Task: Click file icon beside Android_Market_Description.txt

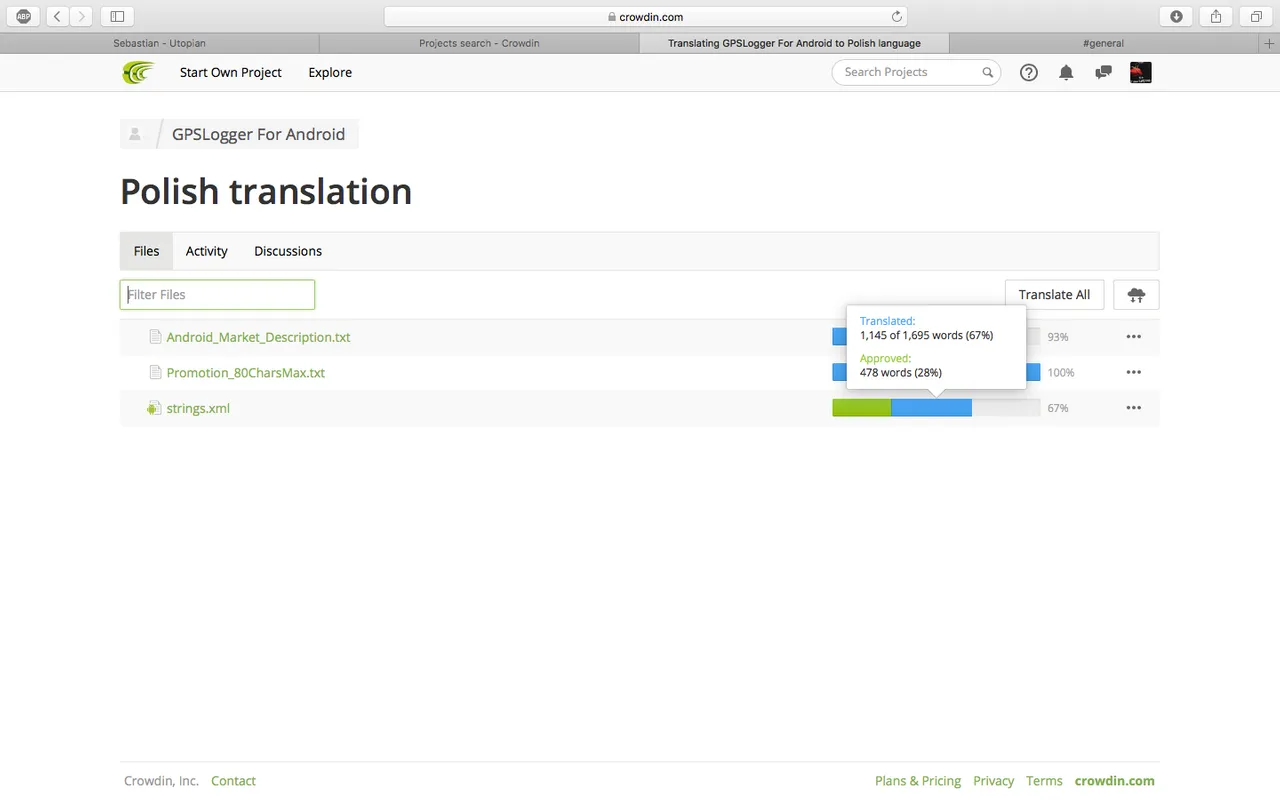Action: (155, 337)
